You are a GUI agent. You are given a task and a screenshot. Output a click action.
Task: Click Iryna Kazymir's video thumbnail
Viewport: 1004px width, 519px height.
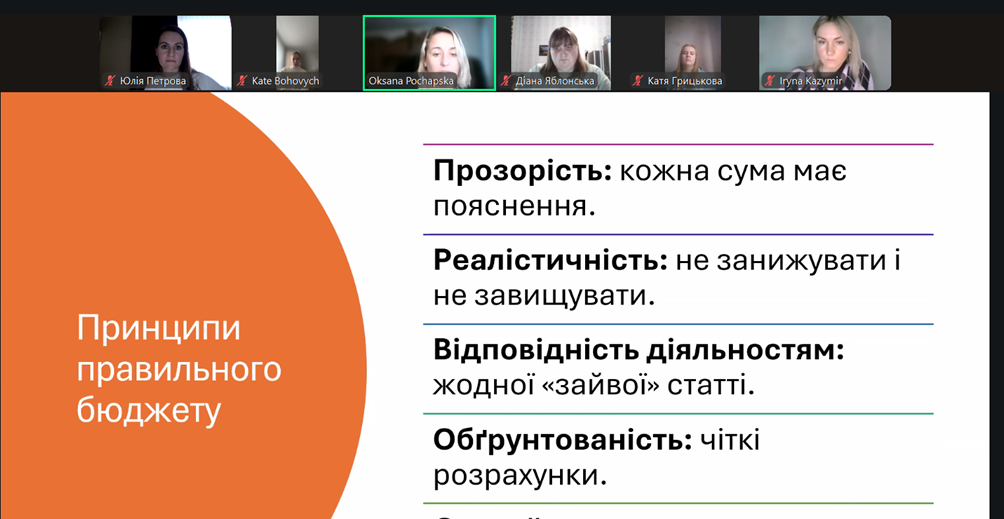825,48
